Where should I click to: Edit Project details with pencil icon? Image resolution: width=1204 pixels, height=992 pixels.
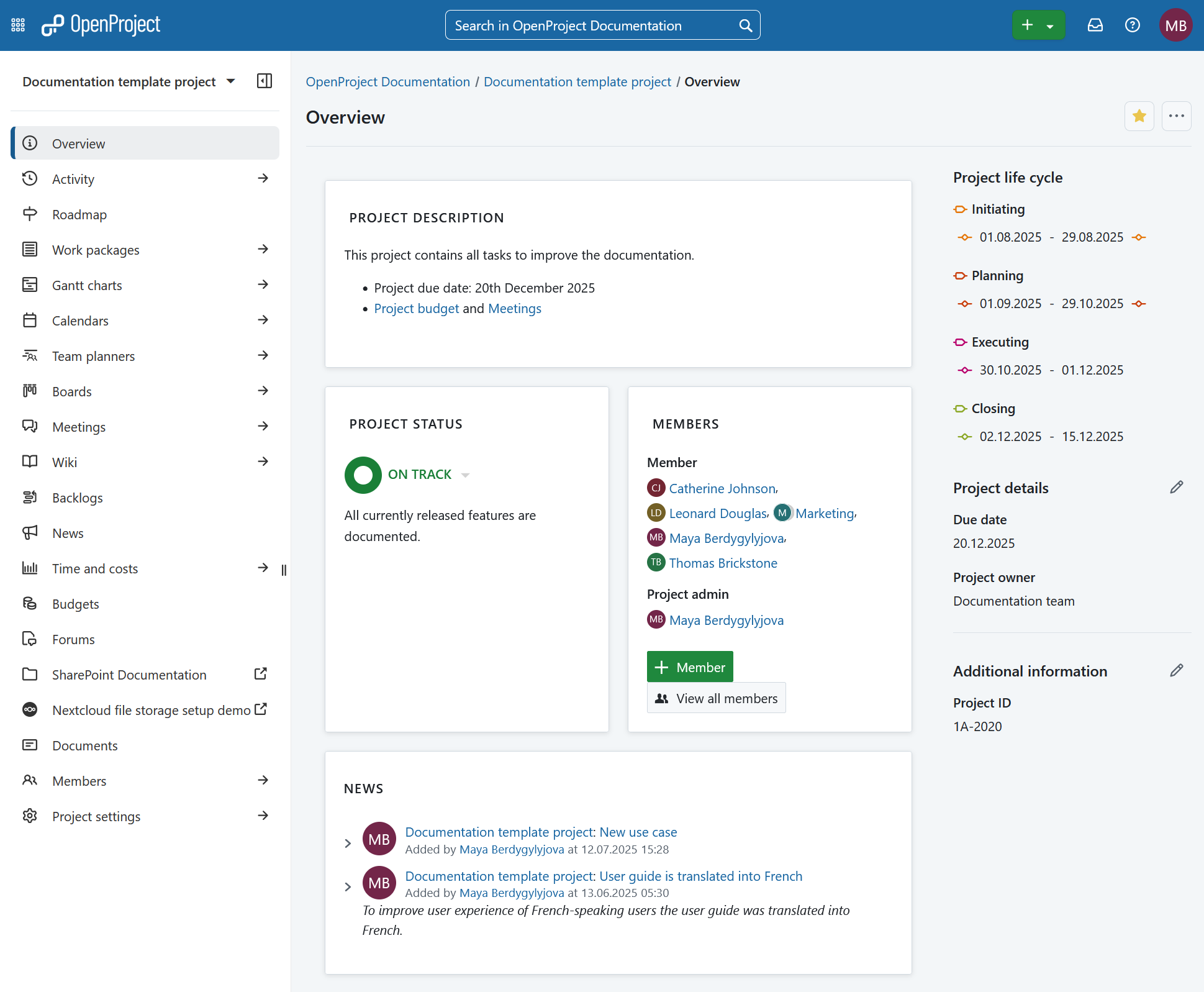coord(1176,488)
